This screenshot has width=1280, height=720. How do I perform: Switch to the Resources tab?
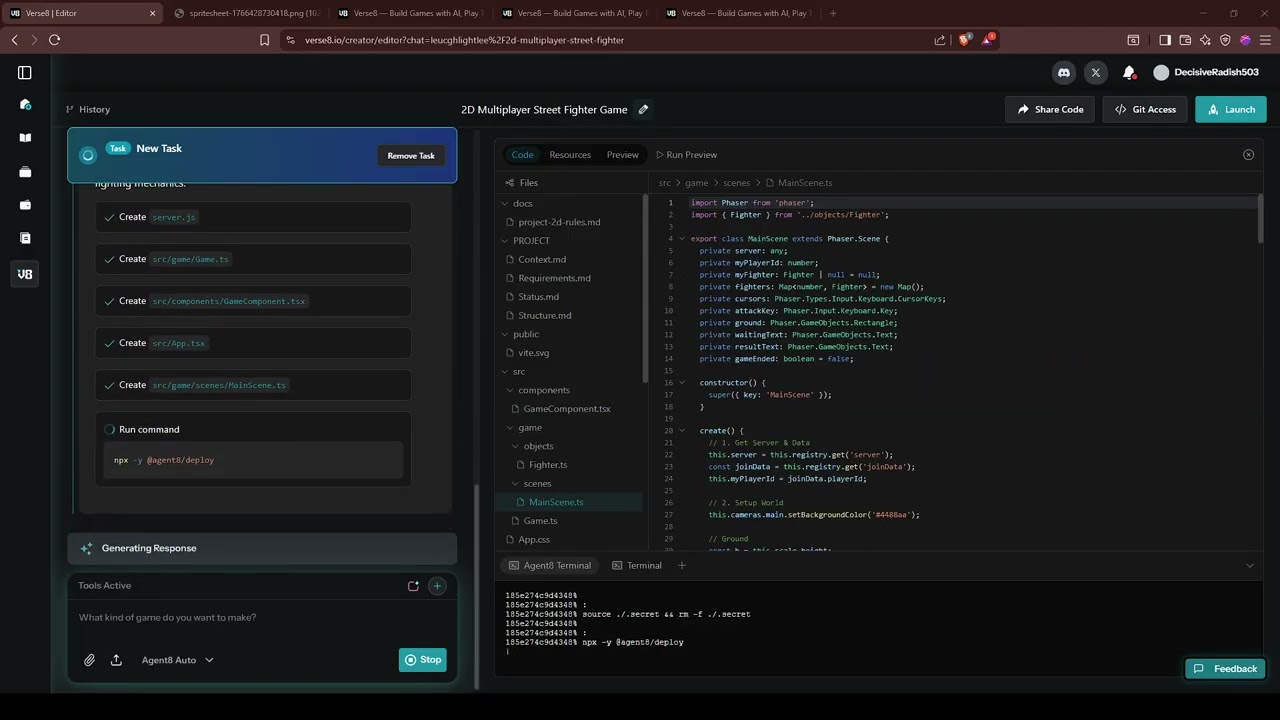pyautogui.click(x=570, y=155)
